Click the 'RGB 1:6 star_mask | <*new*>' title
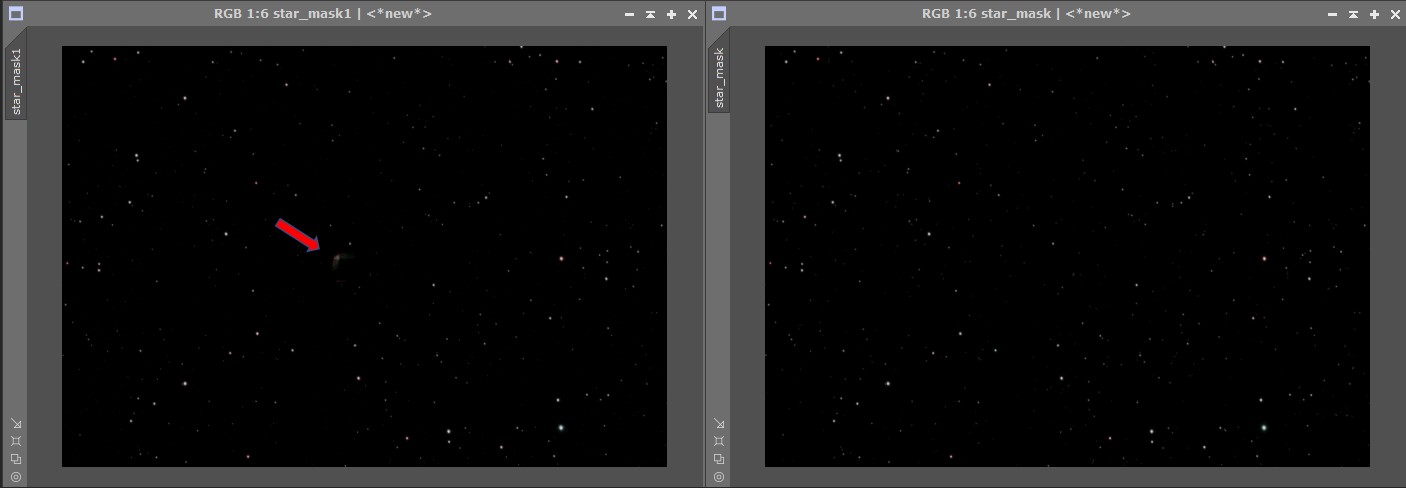 coord(1026,14)
